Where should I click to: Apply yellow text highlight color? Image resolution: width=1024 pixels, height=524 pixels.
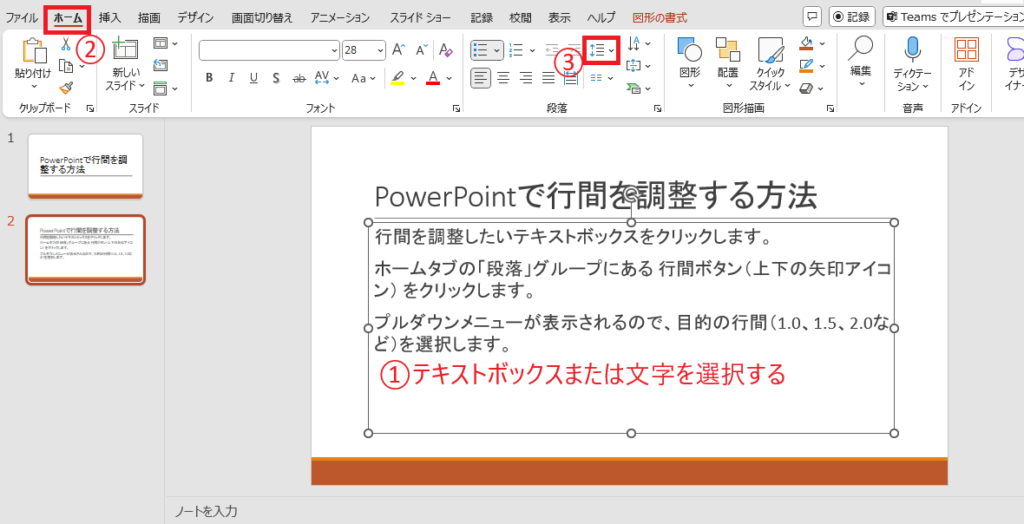point(397,78)
